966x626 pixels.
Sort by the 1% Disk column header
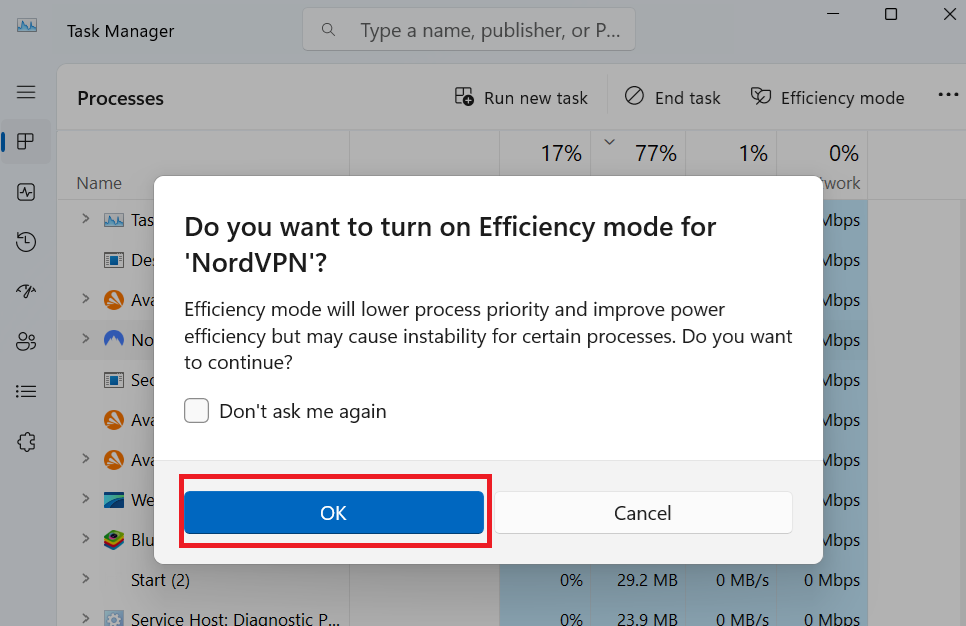[753, 153]
